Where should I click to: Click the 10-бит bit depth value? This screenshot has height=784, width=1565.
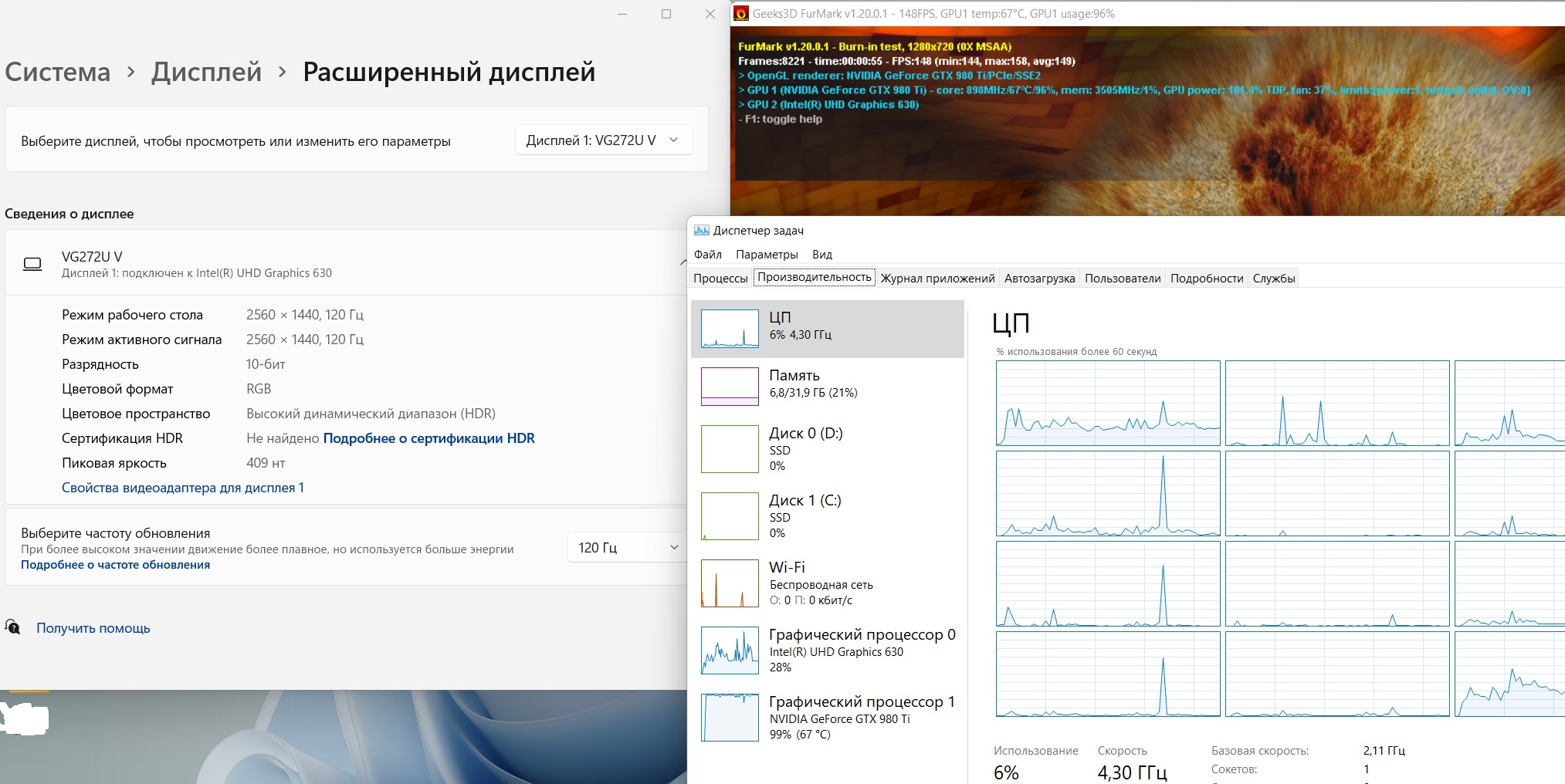click(x=266, y=364)
